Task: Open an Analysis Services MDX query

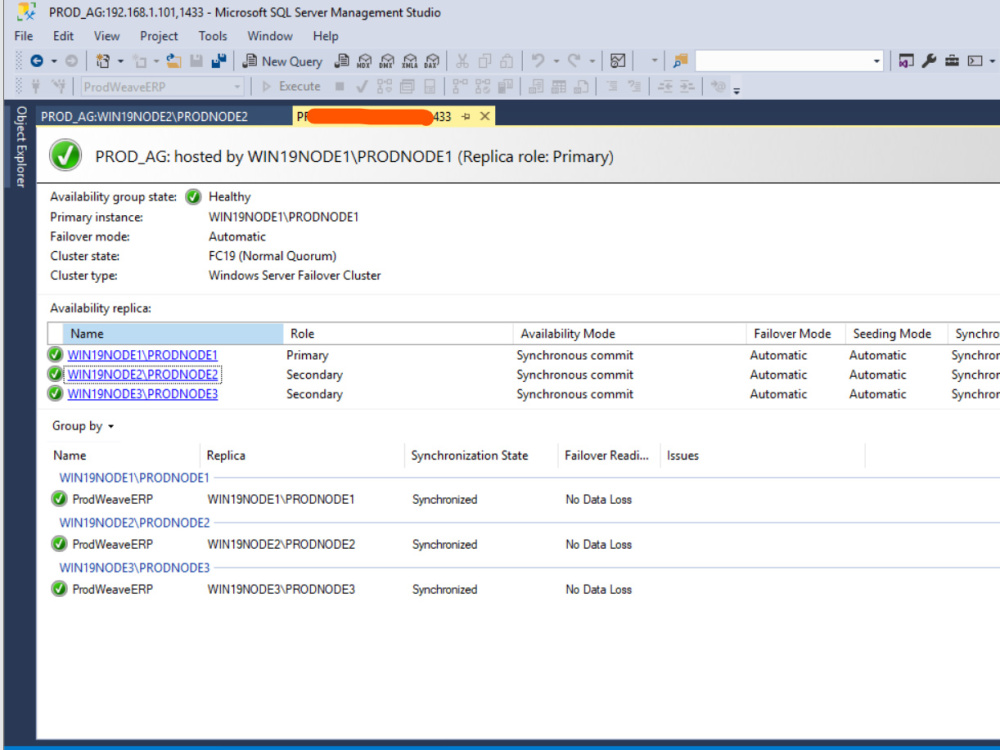Action: [x=364, y=61]
